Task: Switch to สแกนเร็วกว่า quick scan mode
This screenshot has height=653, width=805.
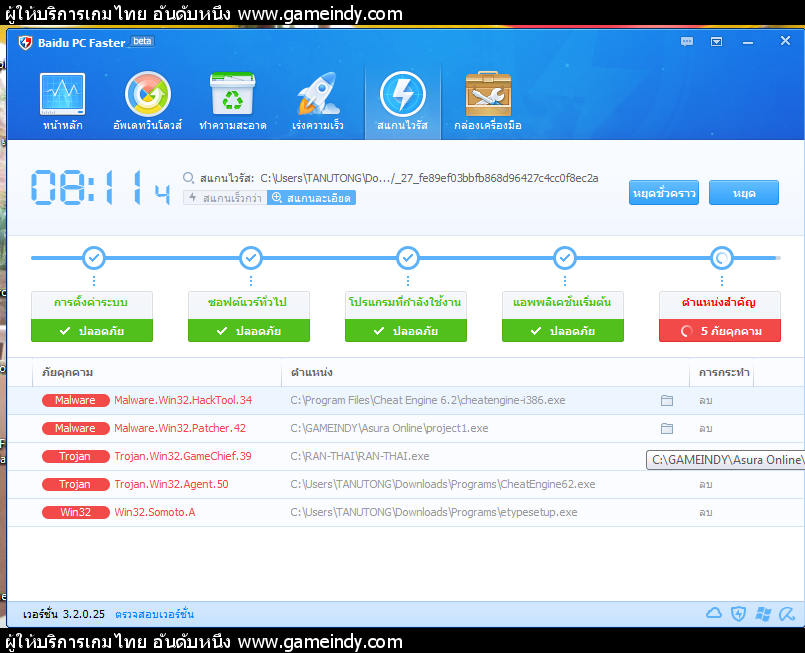Action: coord(225,198)
